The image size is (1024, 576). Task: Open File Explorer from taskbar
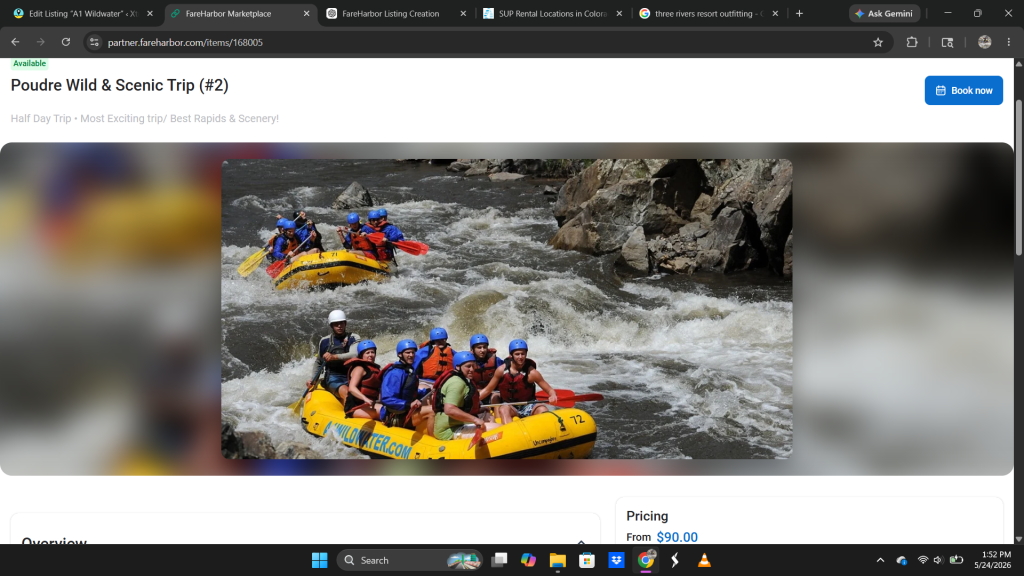(x=558, y=560)
